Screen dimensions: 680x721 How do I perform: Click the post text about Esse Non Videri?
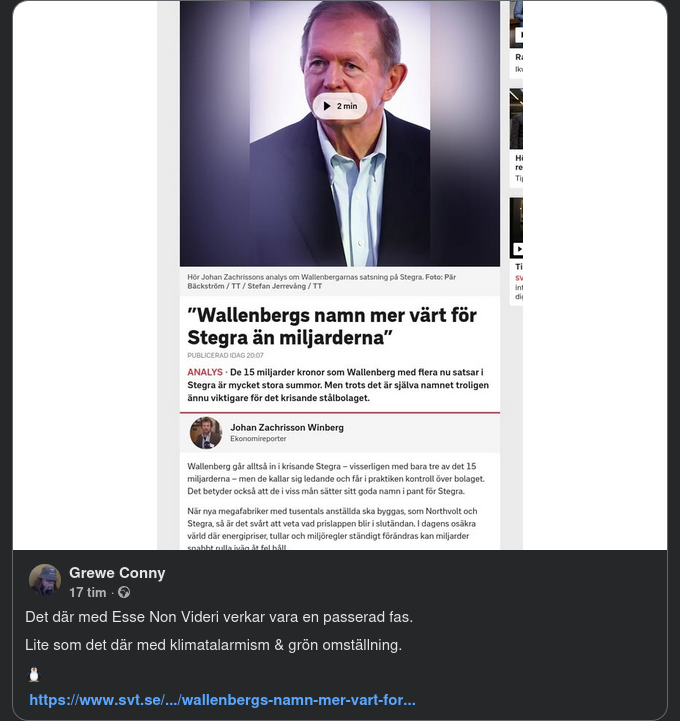(x=219, y=617)
